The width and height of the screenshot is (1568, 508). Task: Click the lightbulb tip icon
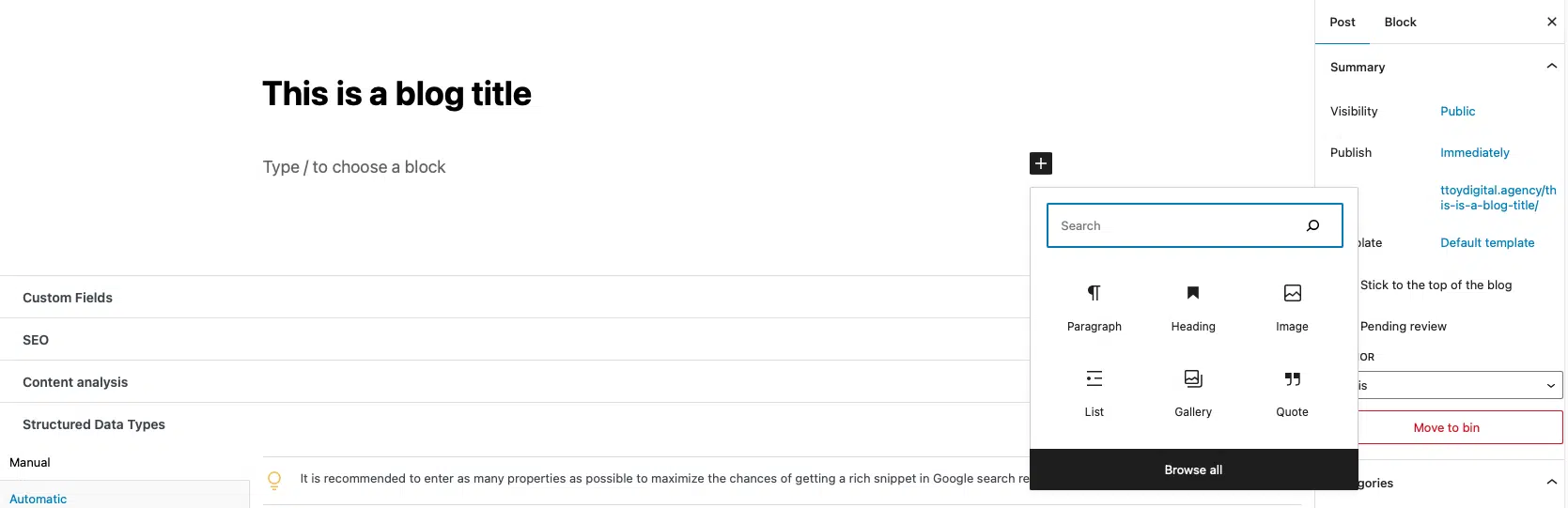pyautogui.click(x=274, y=480)
